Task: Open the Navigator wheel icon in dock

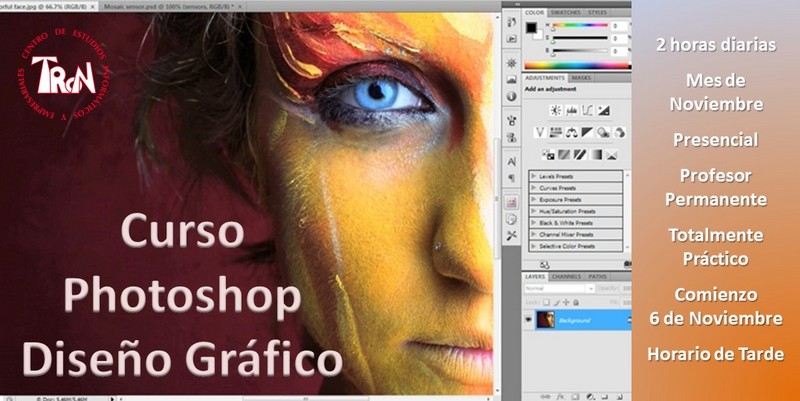Action: tap(512, 63)
